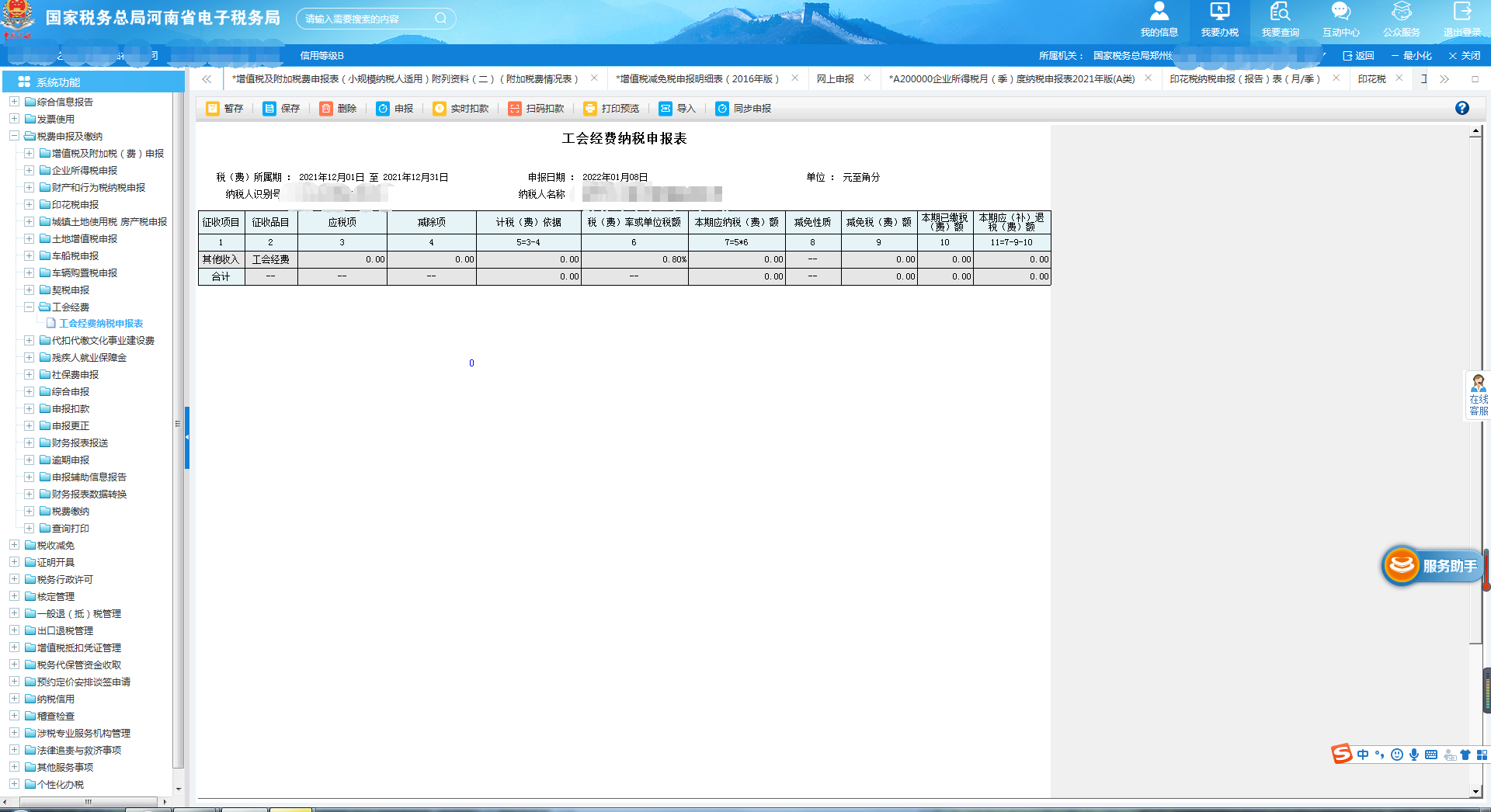This screenshot has width=1491, height=812.
Task: Switch to 网上申报 tab
Action: pyautogui.click(x=835, y=79)
